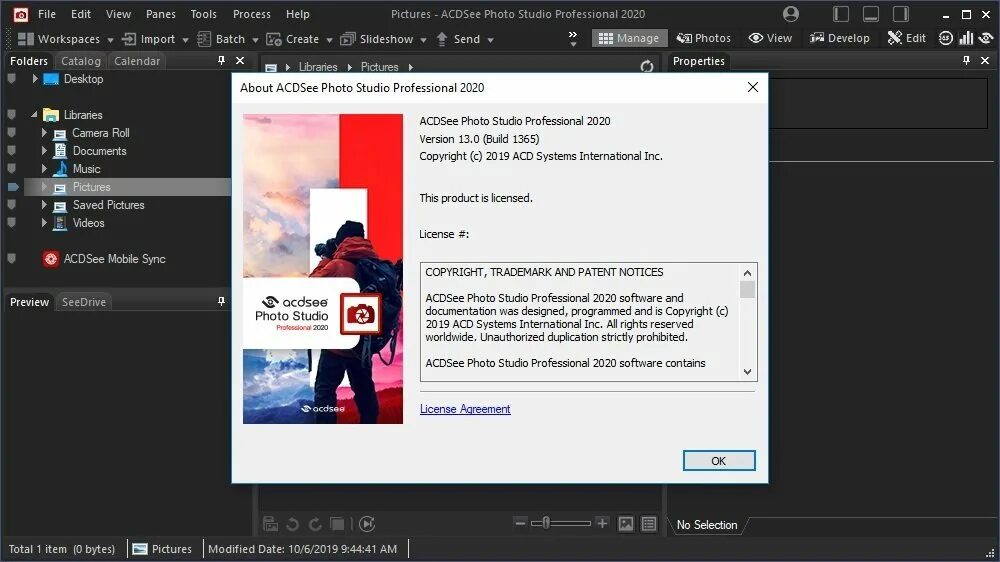1000x562 pixels.
Task: Show hidden toolbar items via overflow chevron
Action: click(x=573, y=38)
